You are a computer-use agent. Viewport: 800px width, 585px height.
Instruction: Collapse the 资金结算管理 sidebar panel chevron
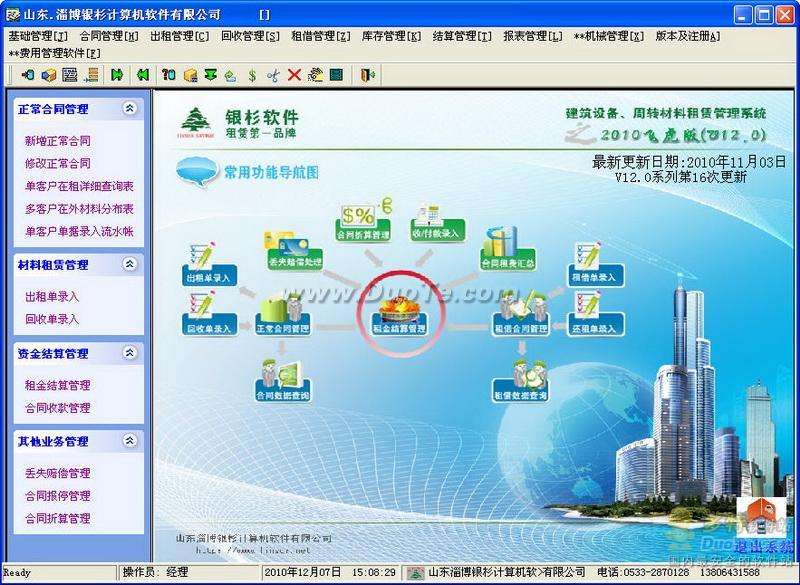coord(130,353)
